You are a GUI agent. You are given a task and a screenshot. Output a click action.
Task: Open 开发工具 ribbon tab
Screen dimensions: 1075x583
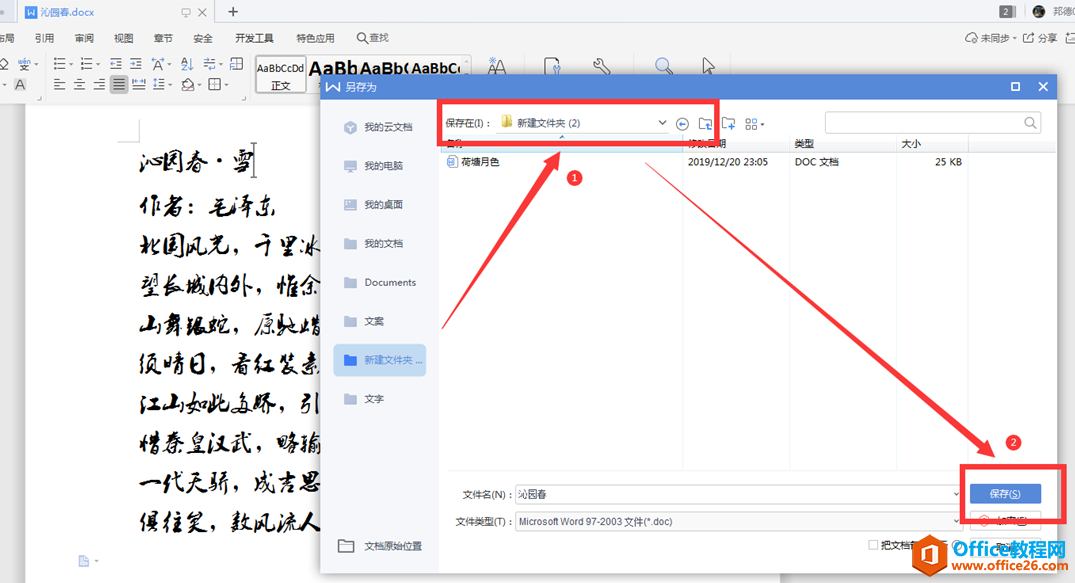254,38
